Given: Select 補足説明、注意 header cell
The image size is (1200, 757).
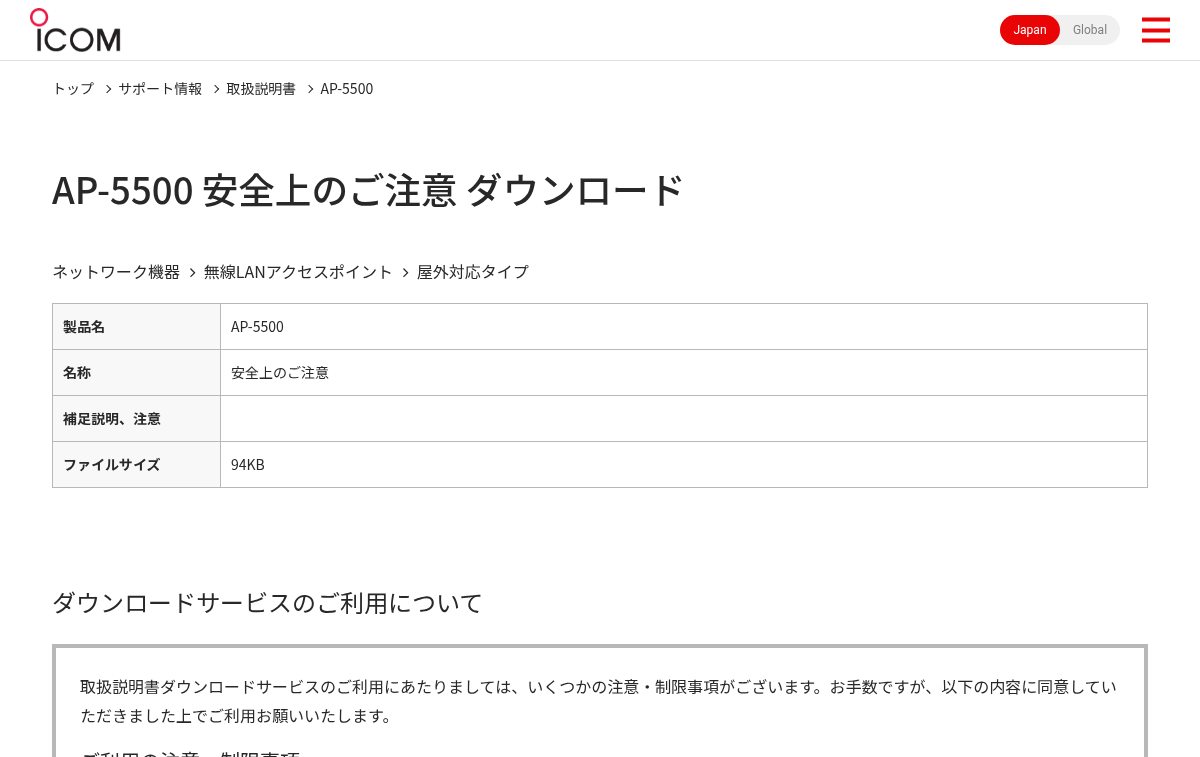Looking at the screenshot, I should click(136, 419).
